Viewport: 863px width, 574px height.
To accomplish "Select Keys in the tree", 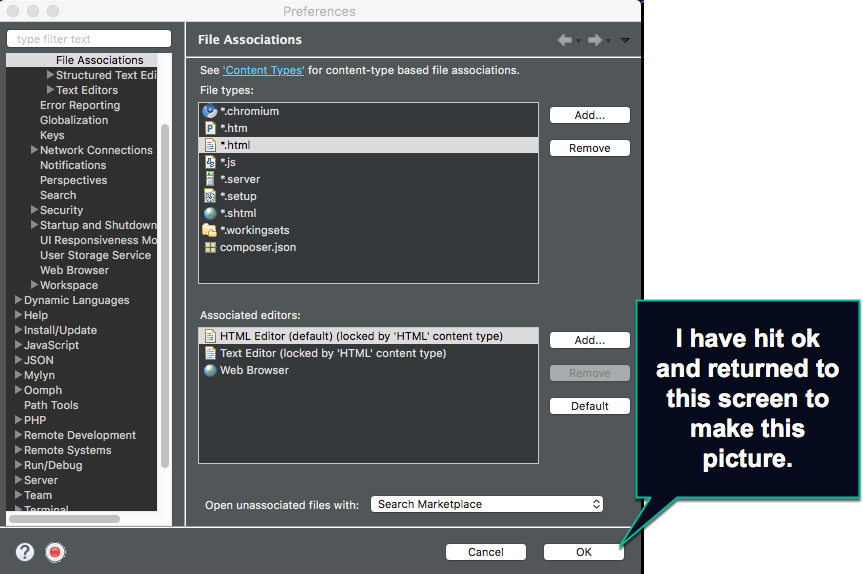I will pos(52,135).
